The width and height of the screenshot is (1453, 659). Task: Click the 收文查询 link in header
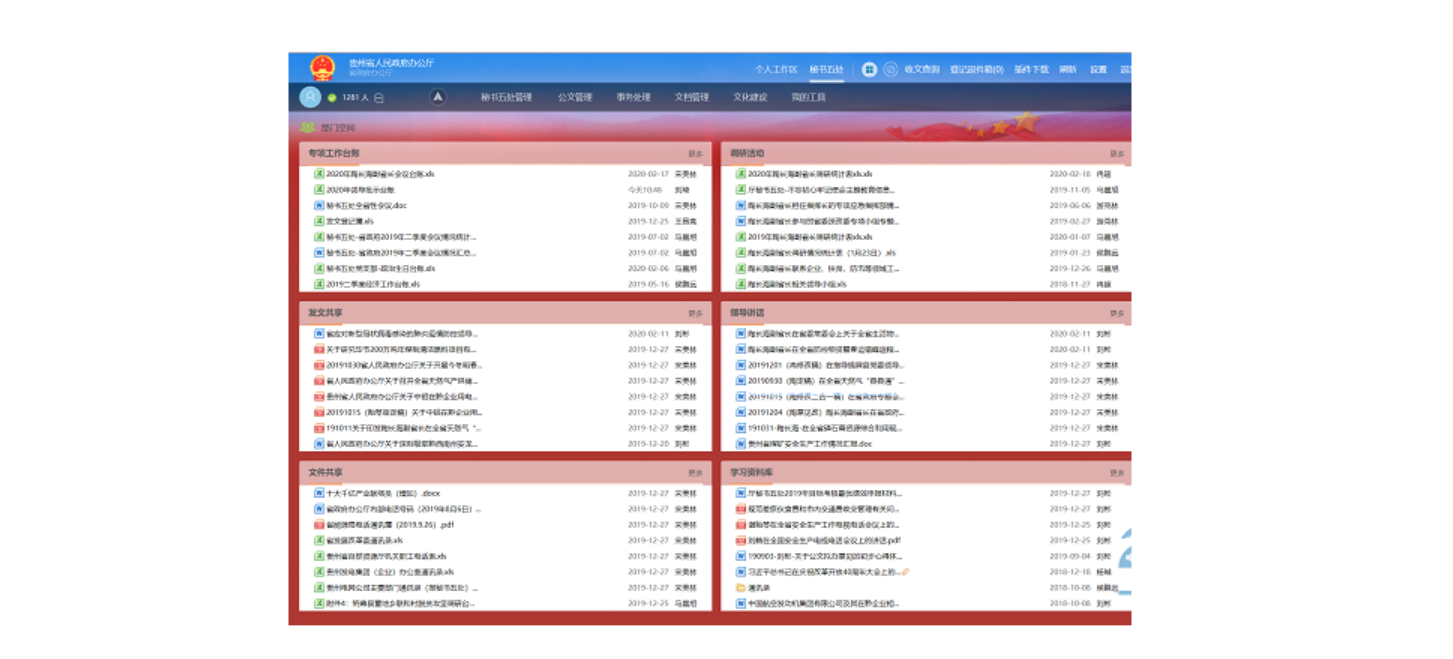(921, 70)
